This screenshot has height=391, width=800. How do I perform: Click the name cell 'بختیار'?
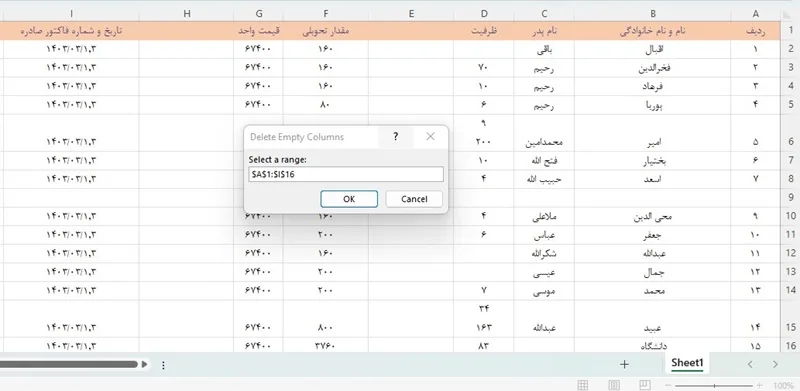click(653, 161)
